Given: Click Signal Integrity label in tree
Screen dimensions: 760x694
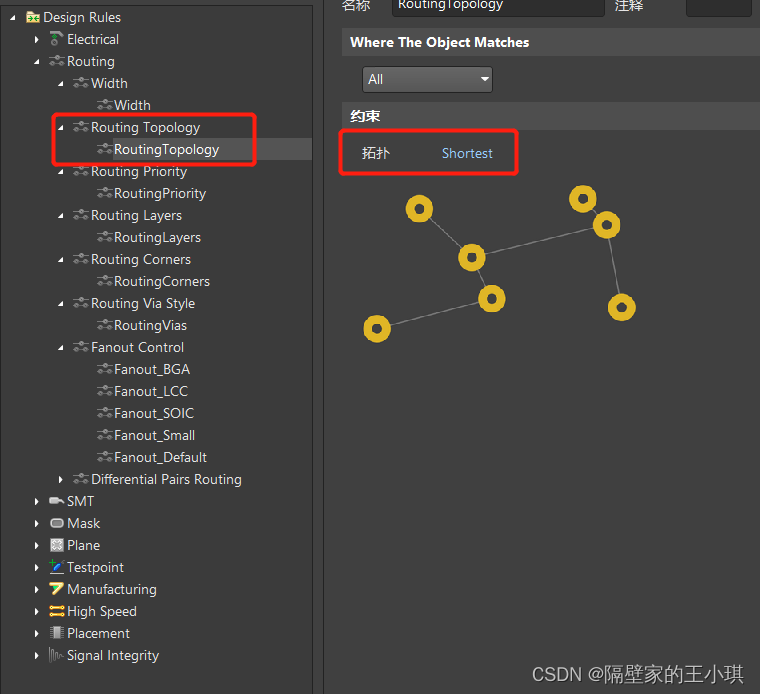Looking at the screenshot, I should (x=113, y=656).
